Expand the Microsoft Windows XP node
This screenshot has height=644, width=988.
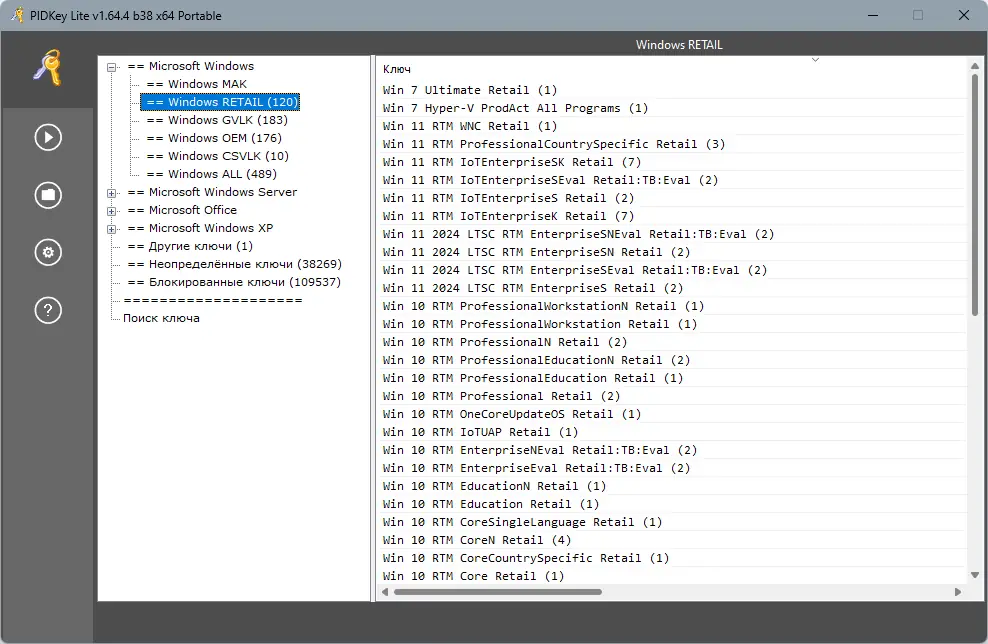click(112, 229)
